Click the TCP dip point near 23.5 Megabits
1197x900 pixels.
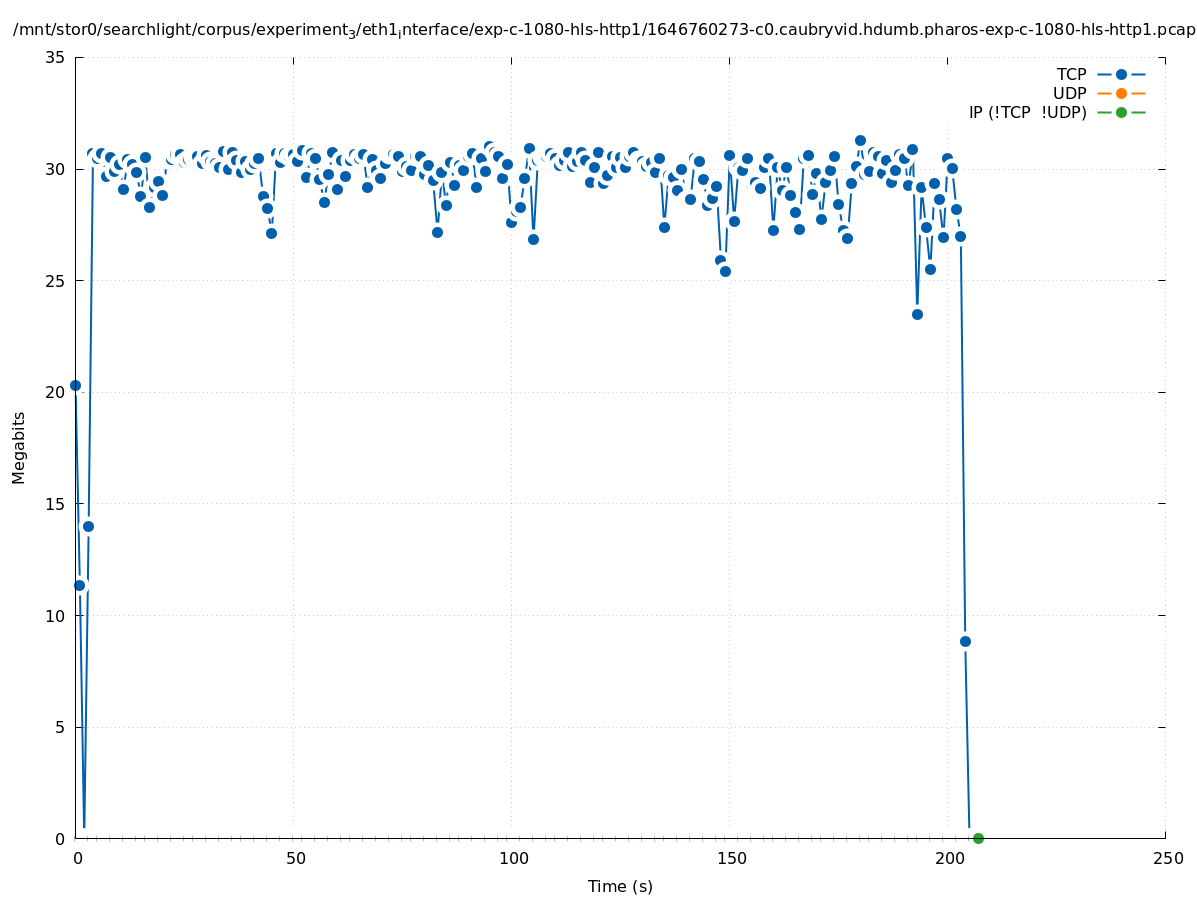point(917,314)
